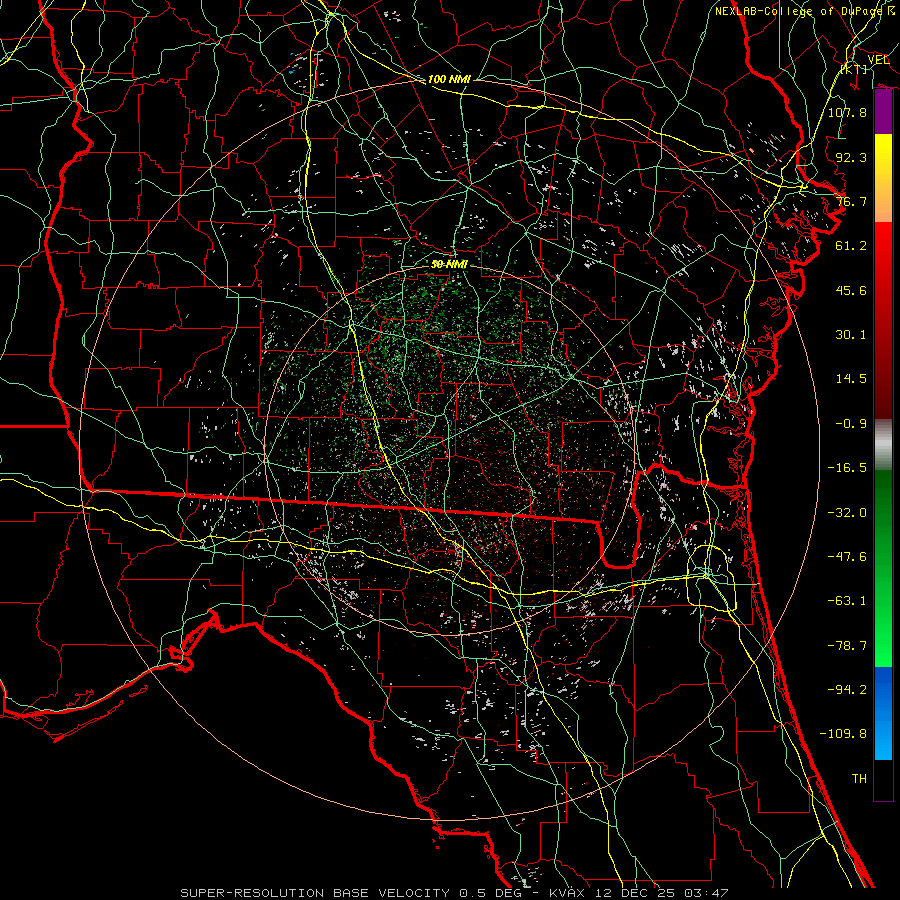
Task: Click the 76.7 legend value
Action: click(x=851, y=201)
